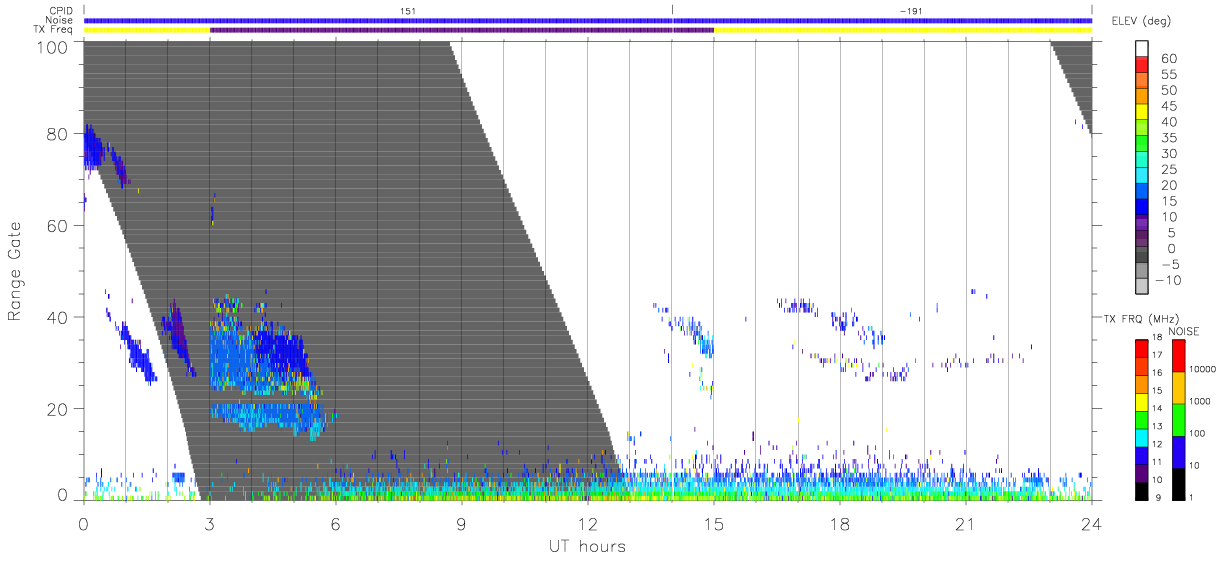The height and width of the screenshot is (567, 1228).
Task: Pick the cyan swatch in the TX FRQ colorbar
Action: click(x=1141, y=436)
